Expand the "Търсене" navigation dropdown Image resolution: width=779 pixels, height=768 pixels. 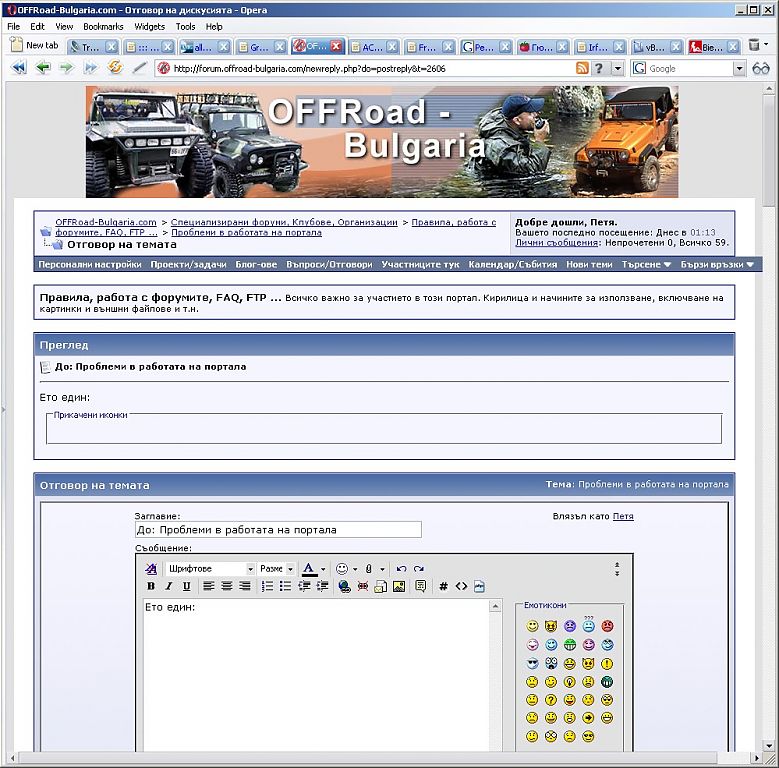pyautogui.click(x=646, y=265)
